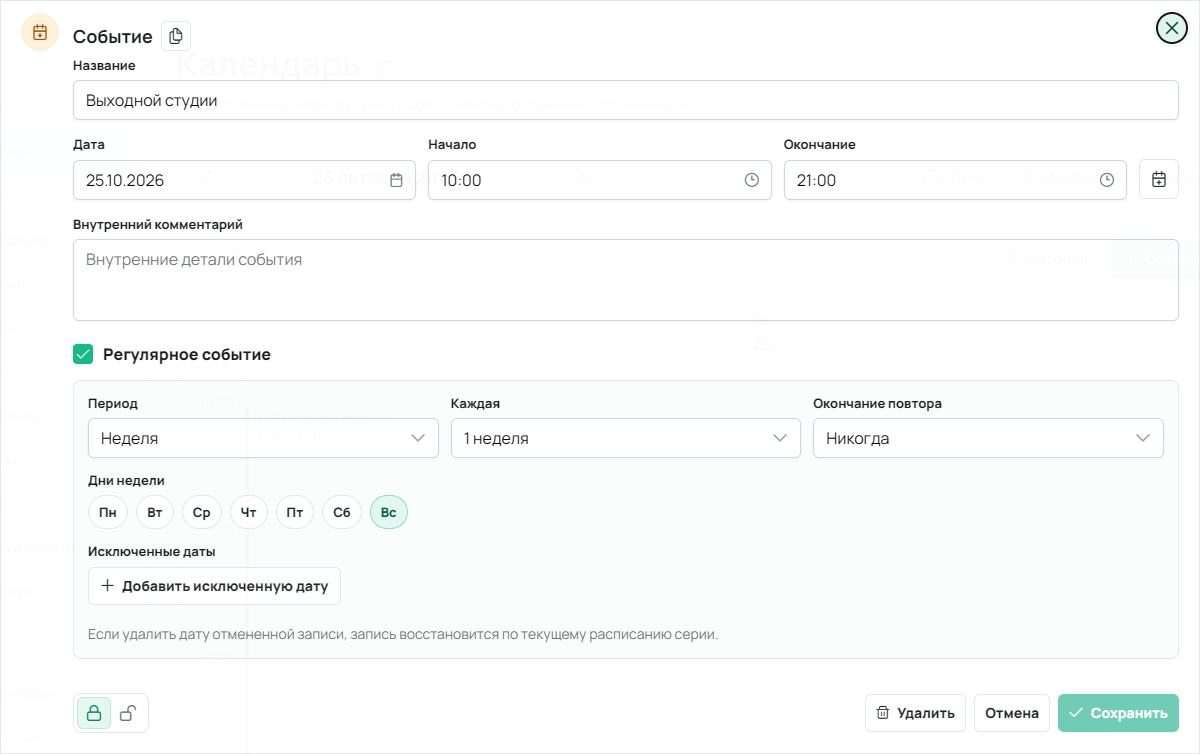Open the time picker in the Начало field
1200x754 pixels.
pos(752,180)
